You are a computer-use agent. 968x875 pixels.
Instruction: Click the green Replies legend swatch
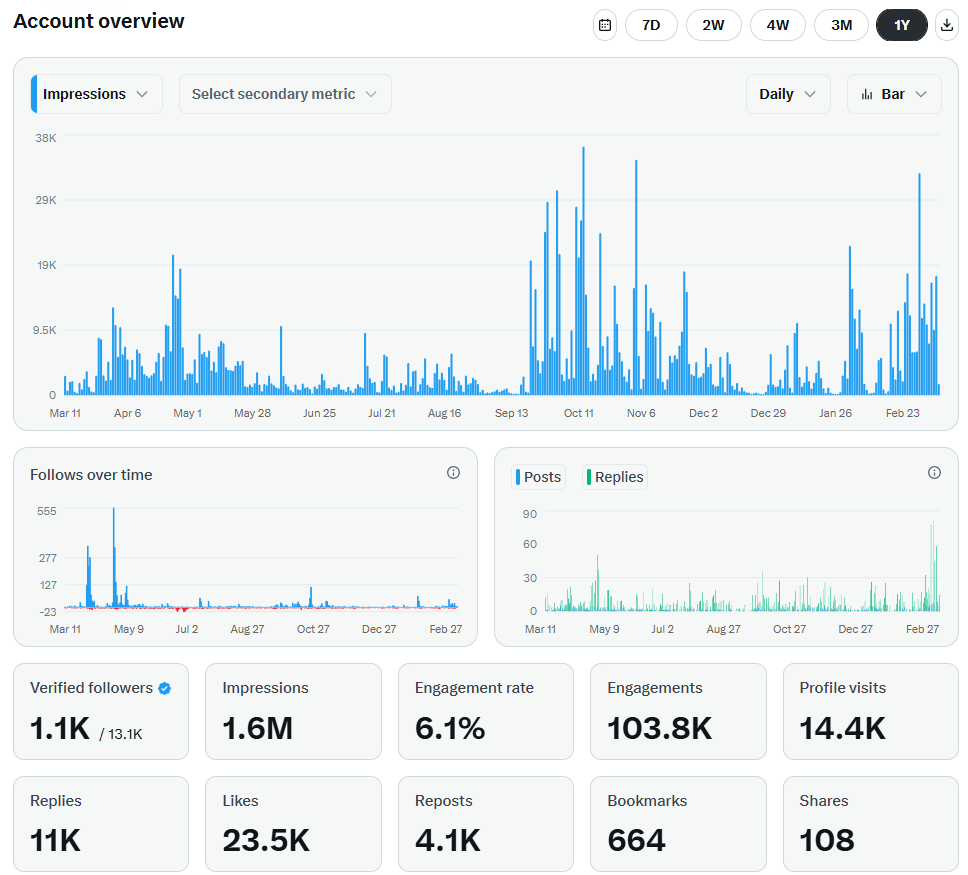click(589, 477)
